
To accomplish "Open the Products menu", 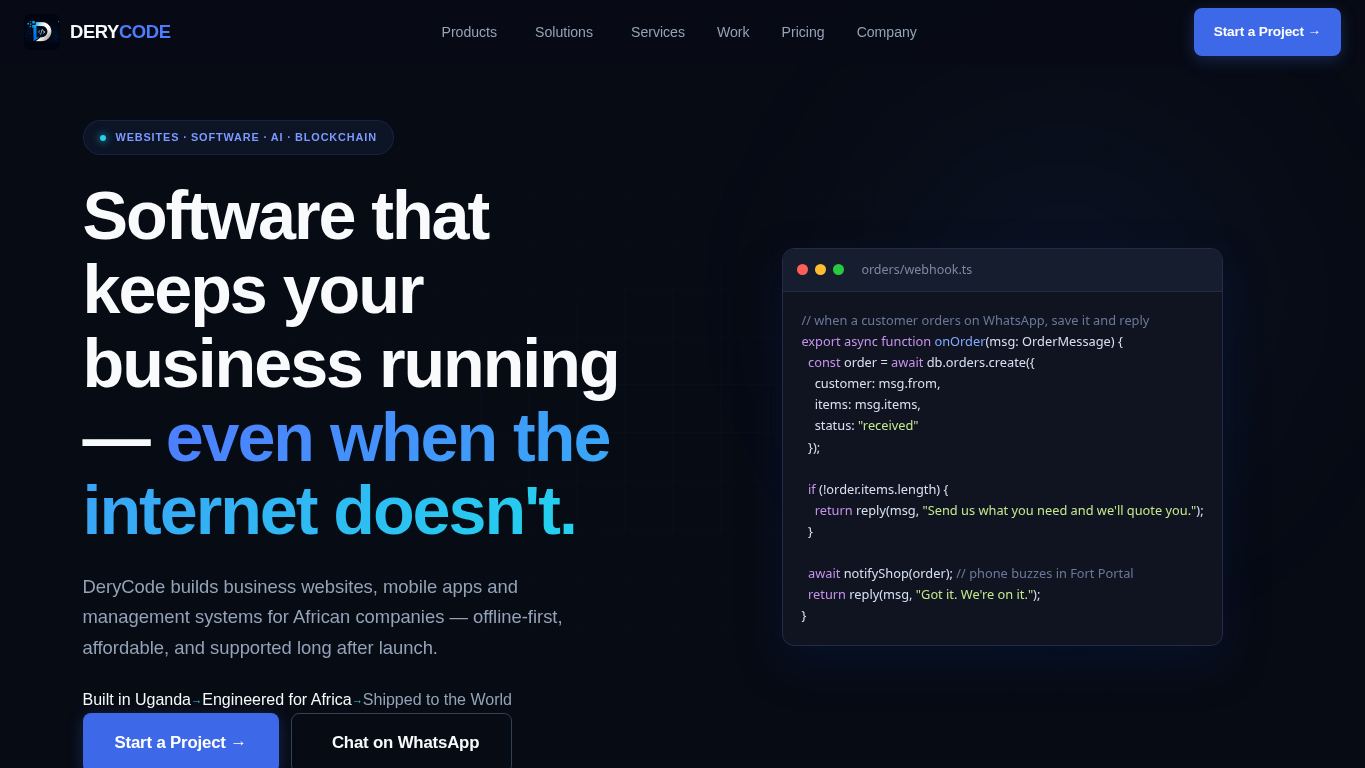I will 469,32.
